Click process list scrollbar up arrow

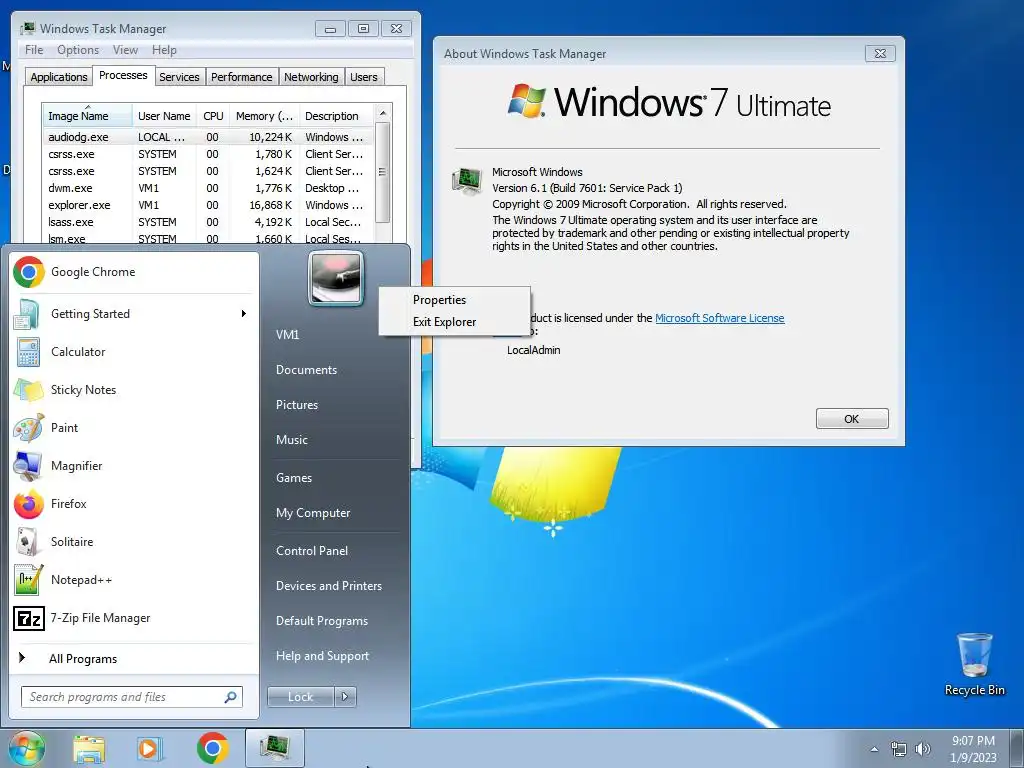pyautogui.click(x=383, y=113)
